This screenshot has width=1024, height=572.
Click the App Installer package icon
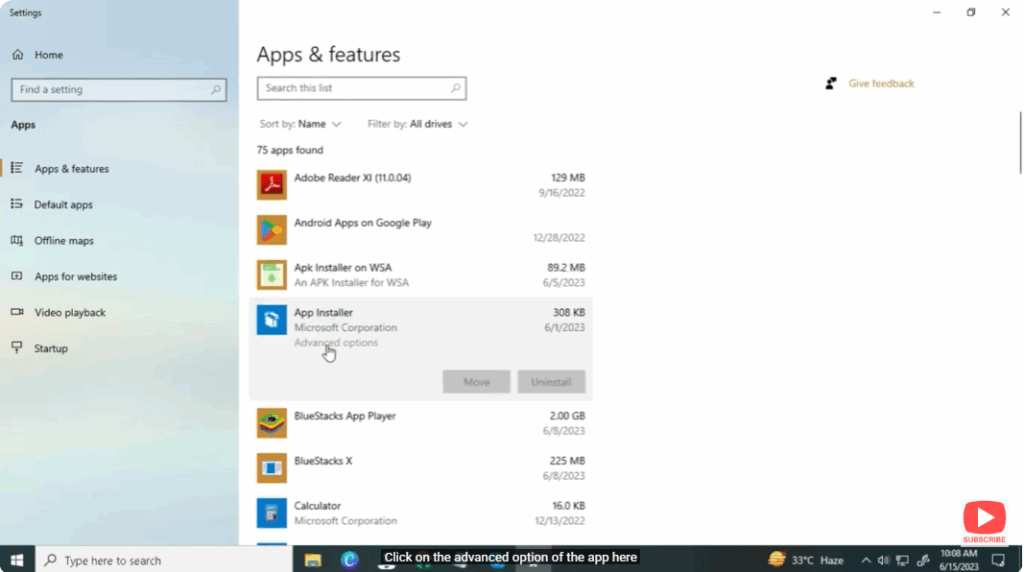pos(271,320)
